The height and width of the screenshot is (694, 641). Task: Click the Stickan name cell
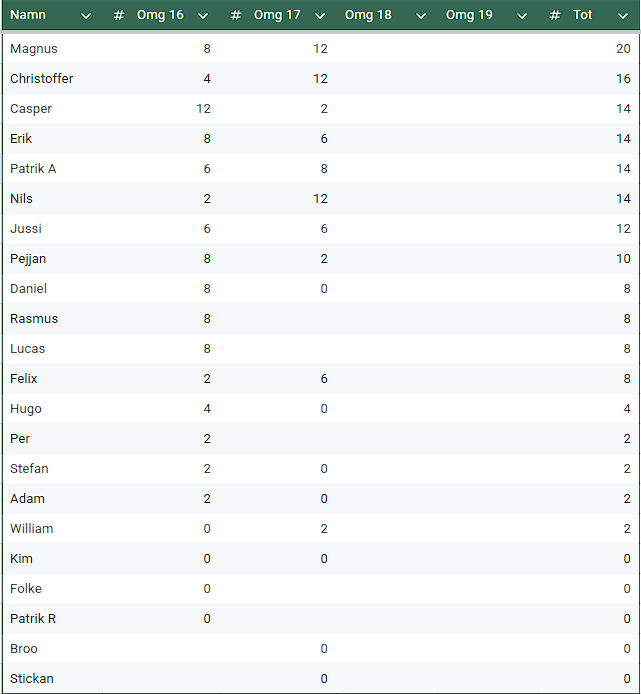point(32,679)
